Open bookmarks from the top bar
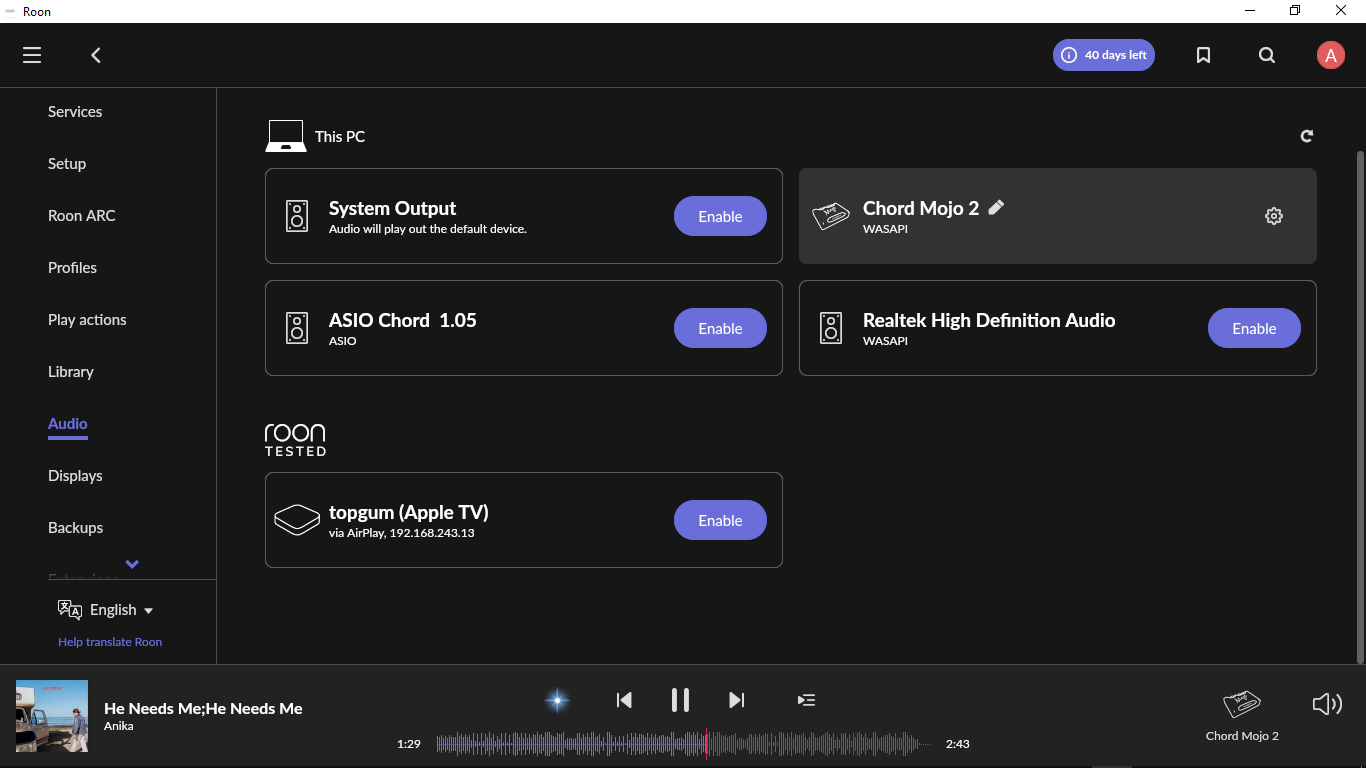This screenshot has height=768, width=1366. (x=1203, y=55)
